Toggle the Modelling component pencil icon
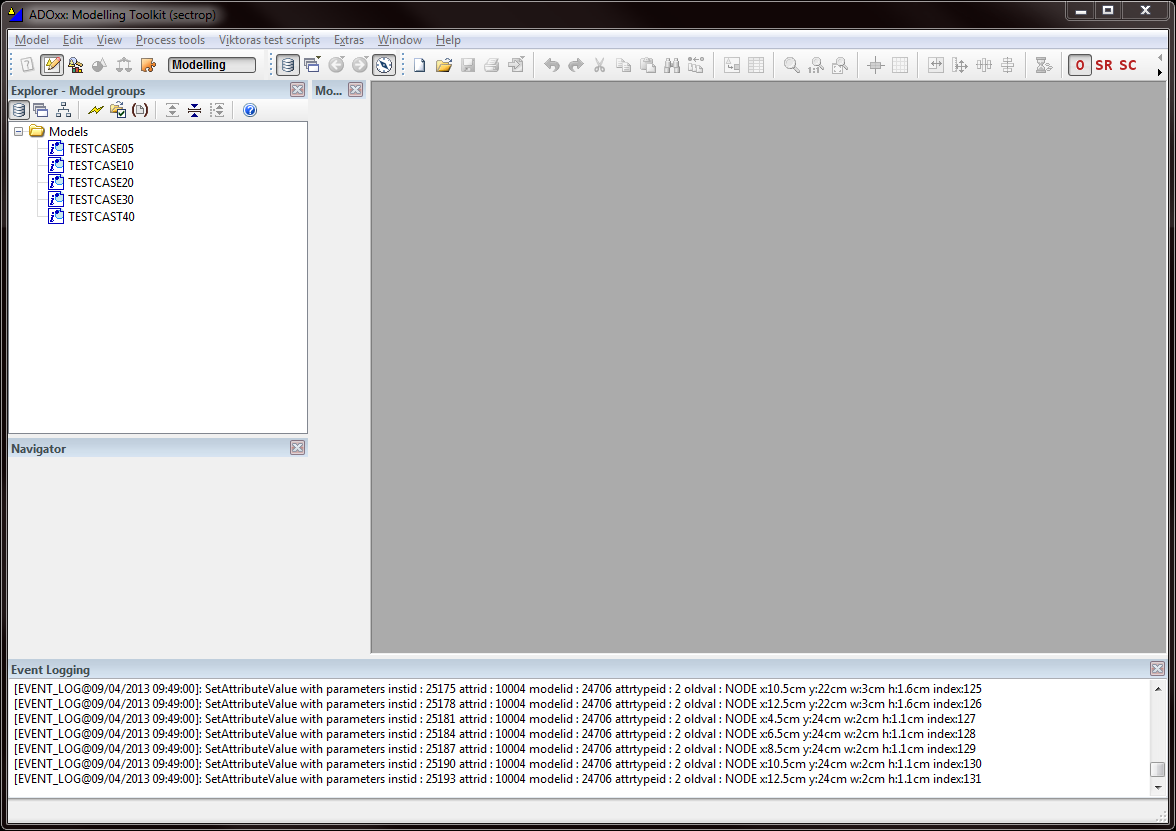 click(x=52, y=65)
